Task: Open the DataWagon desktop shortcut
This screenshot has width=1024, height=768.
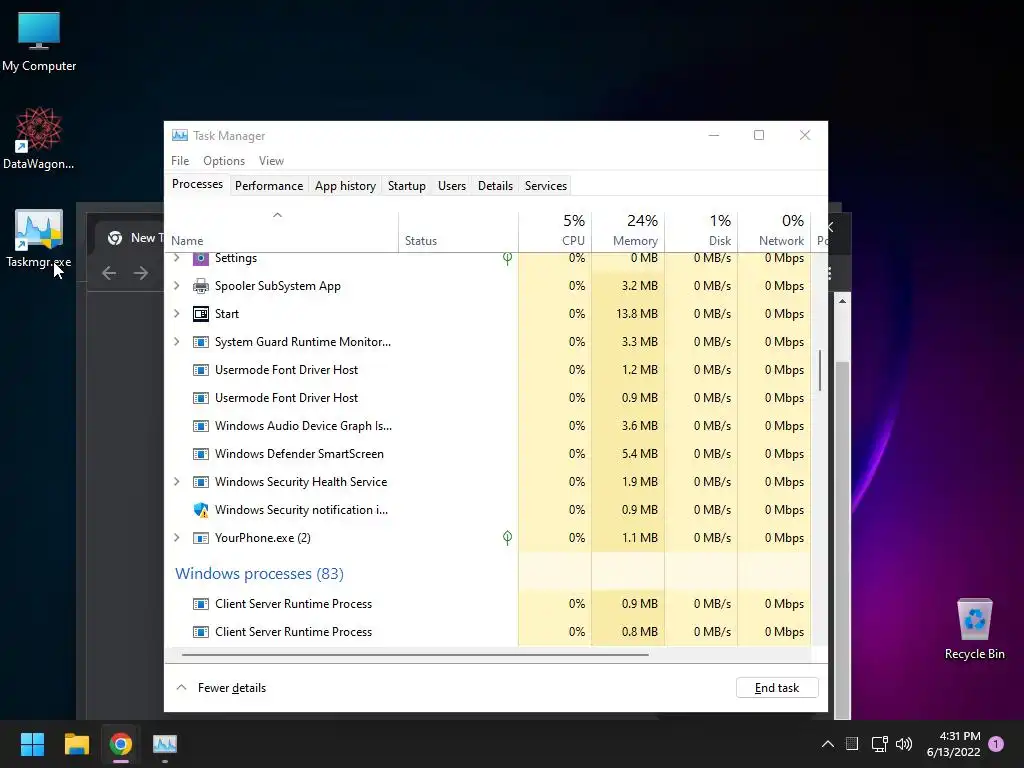Action: point(39,138)
